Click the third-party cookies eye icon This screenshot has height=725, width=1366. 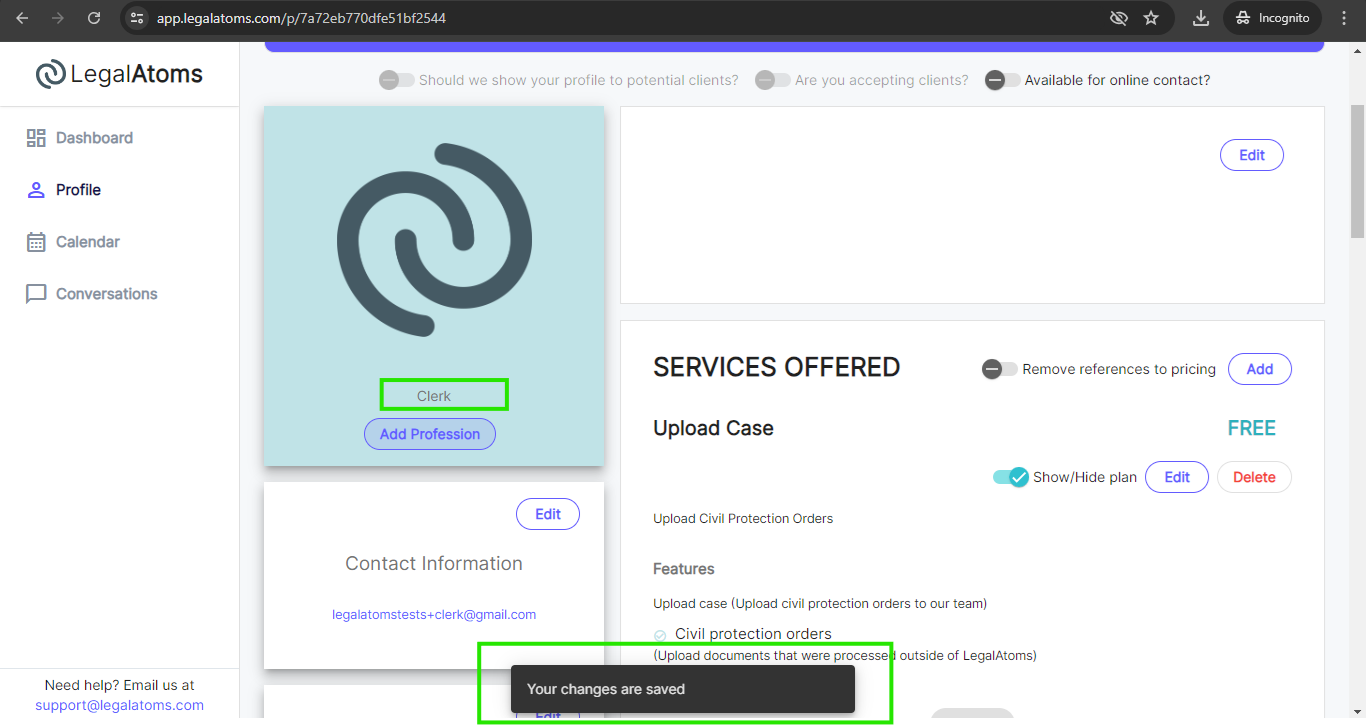pos(1119,18)
